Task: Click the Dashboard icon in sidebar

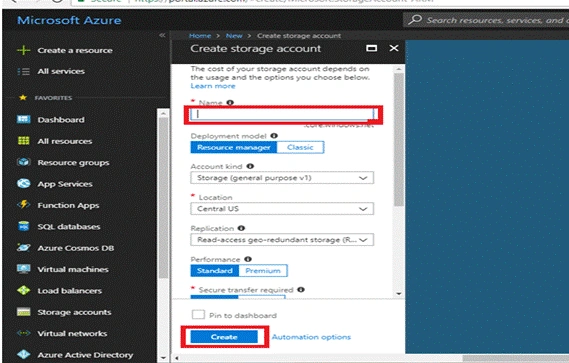Action: tap(24, 119)
